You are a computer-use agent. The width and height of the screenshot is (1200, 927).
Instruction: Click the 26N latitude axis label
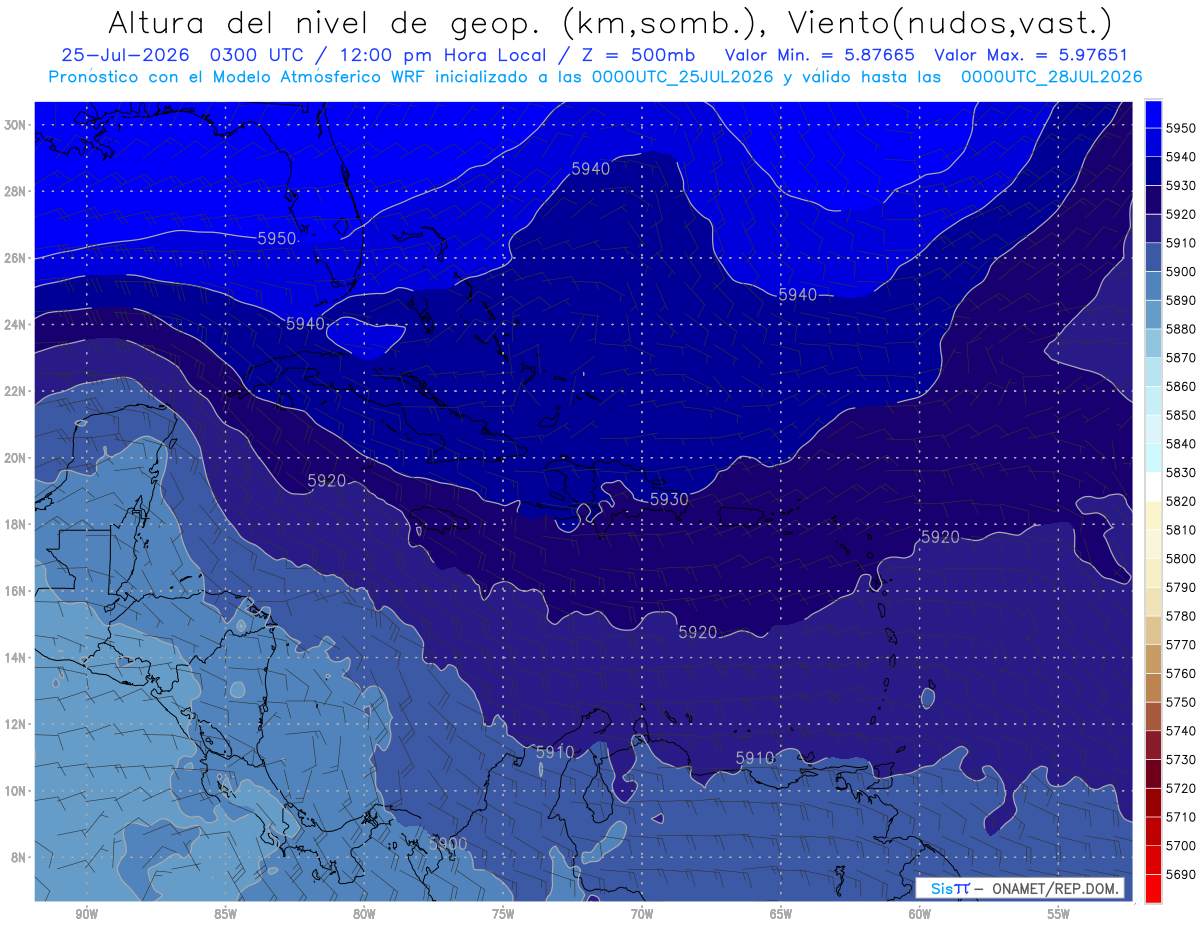pos(15,258)
